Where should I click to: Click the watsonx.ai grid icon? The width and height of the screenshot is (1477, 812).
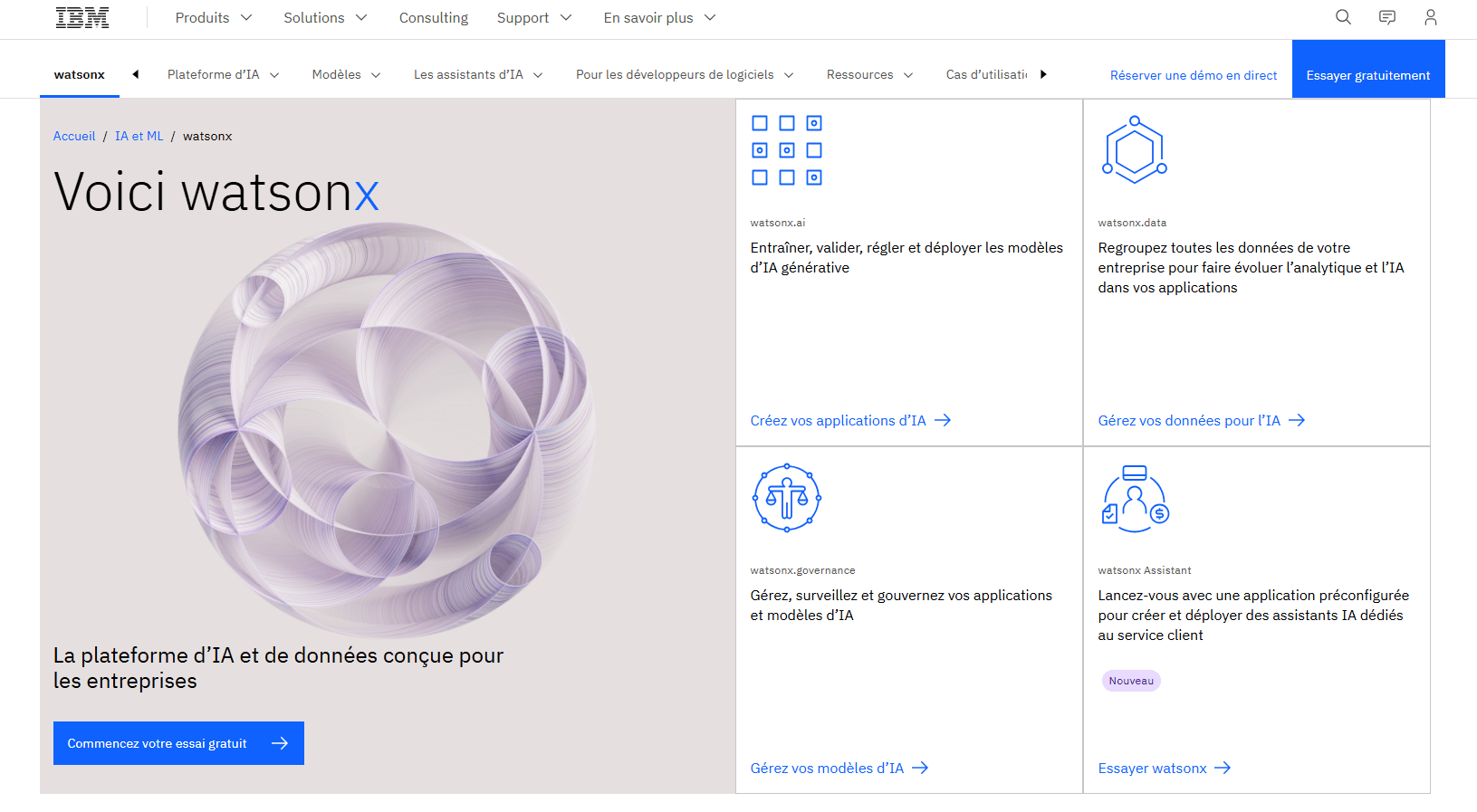click(x=787, y=150)
